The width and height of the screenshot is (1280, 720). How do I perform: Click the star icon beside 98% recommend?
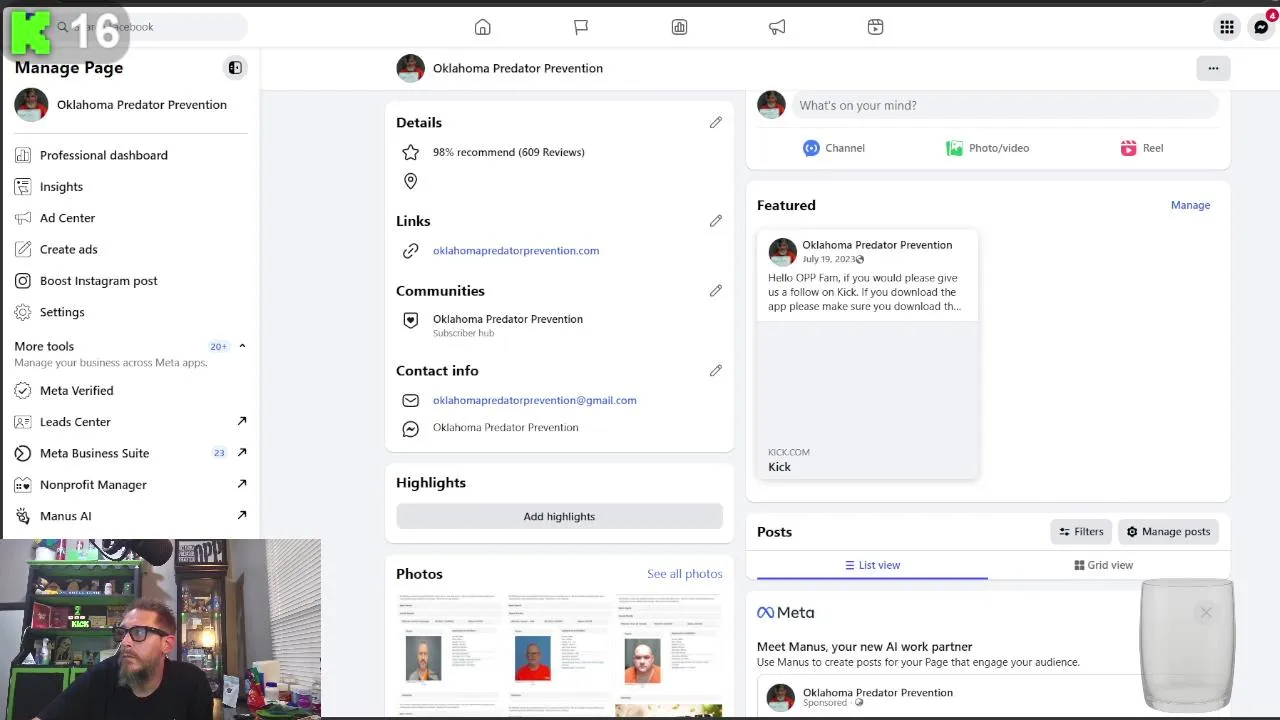[x=410, y=152]
